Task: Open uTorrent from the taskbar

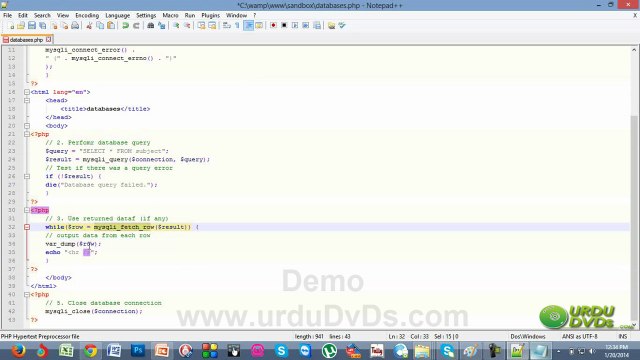Action: tap(329, 351)
